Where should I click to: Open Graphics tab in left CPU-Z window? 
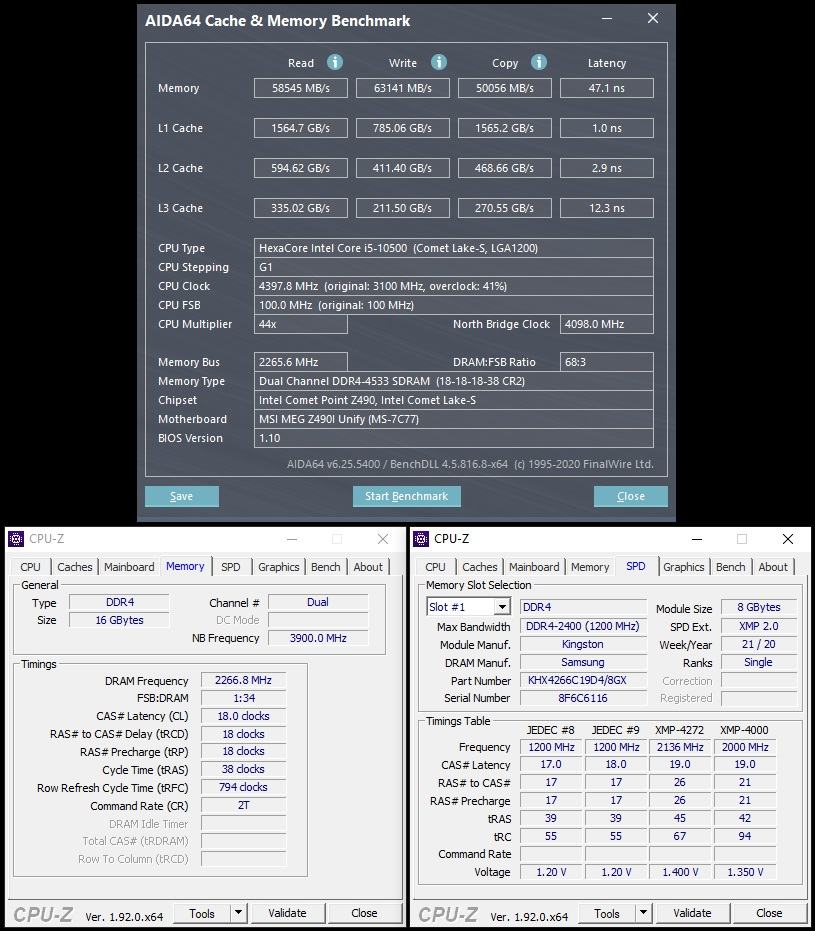click(278, 567)
